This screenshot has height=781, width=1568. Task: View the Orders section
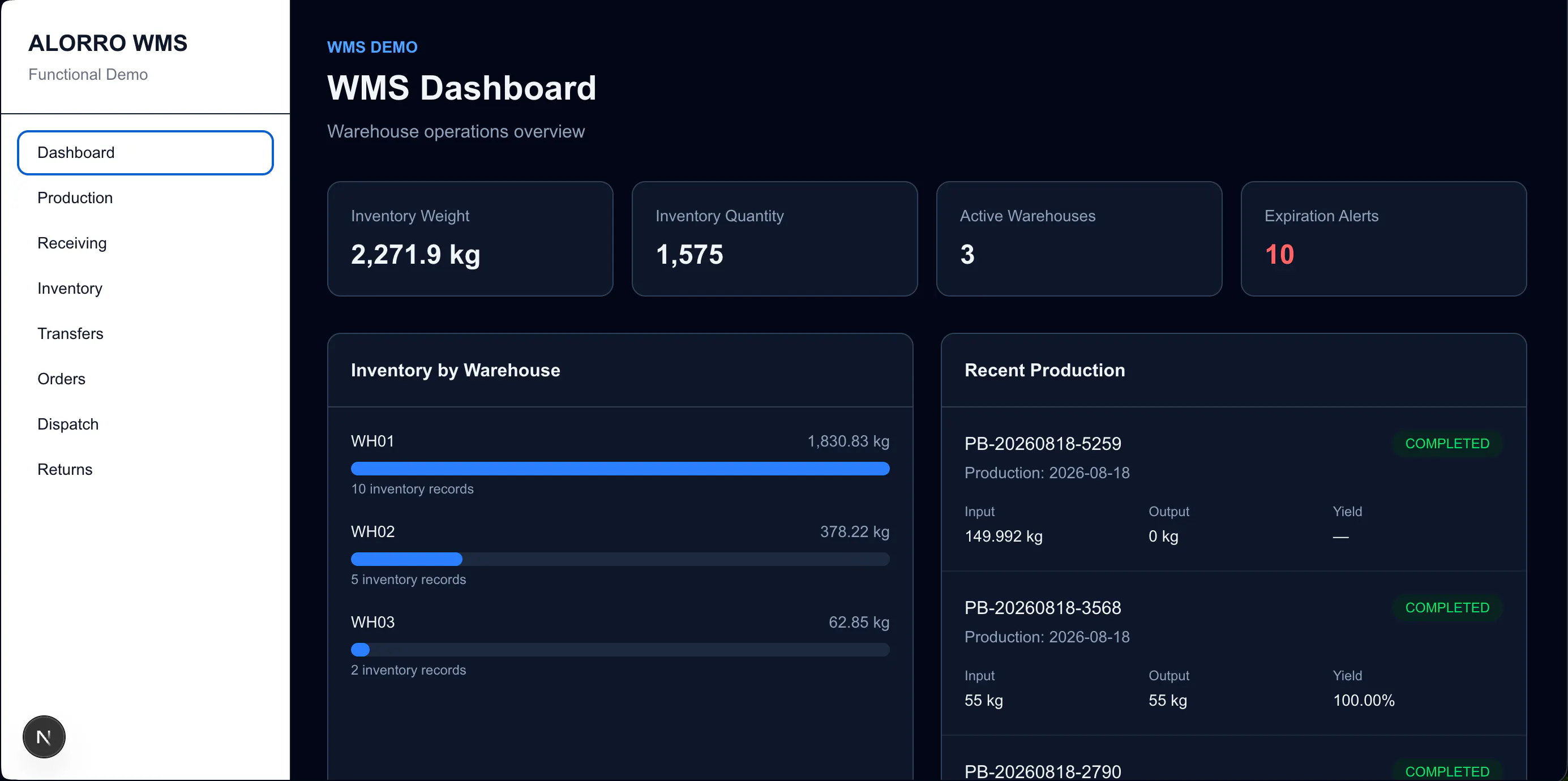point(145,379)
